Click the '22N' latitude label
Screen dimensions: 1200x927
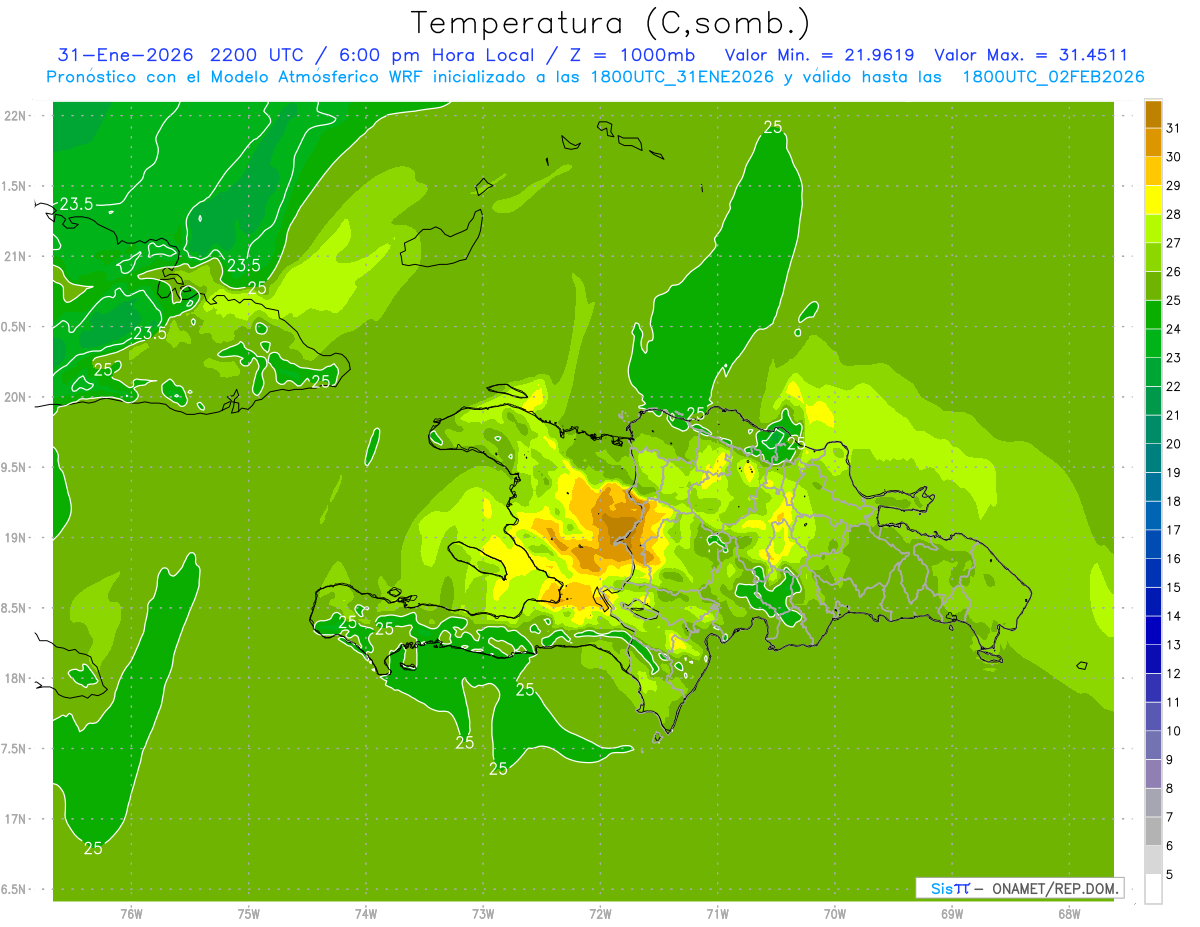coord(15,115)
